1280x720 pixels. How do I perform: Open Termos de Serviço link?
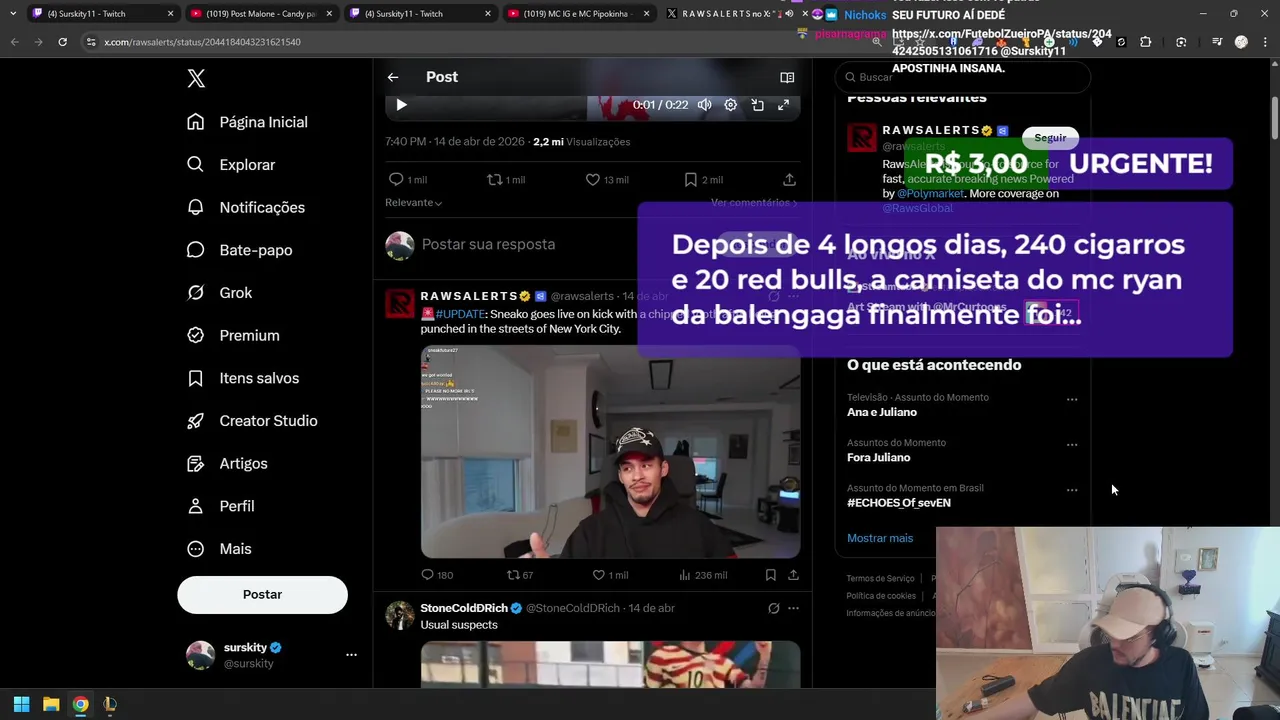pyautogui.click(x=880, y=578)
